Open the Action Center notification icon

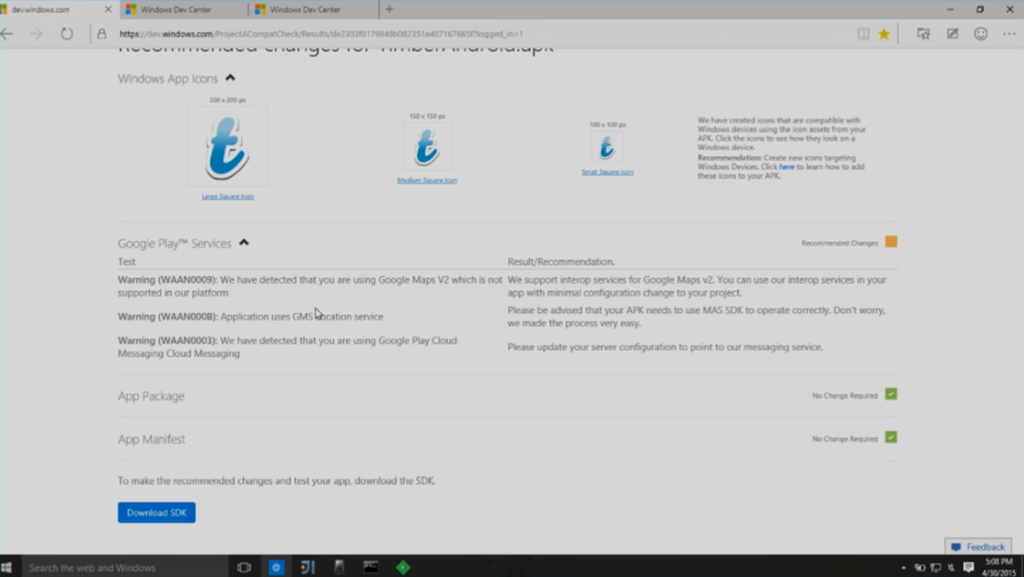[968, 567]
